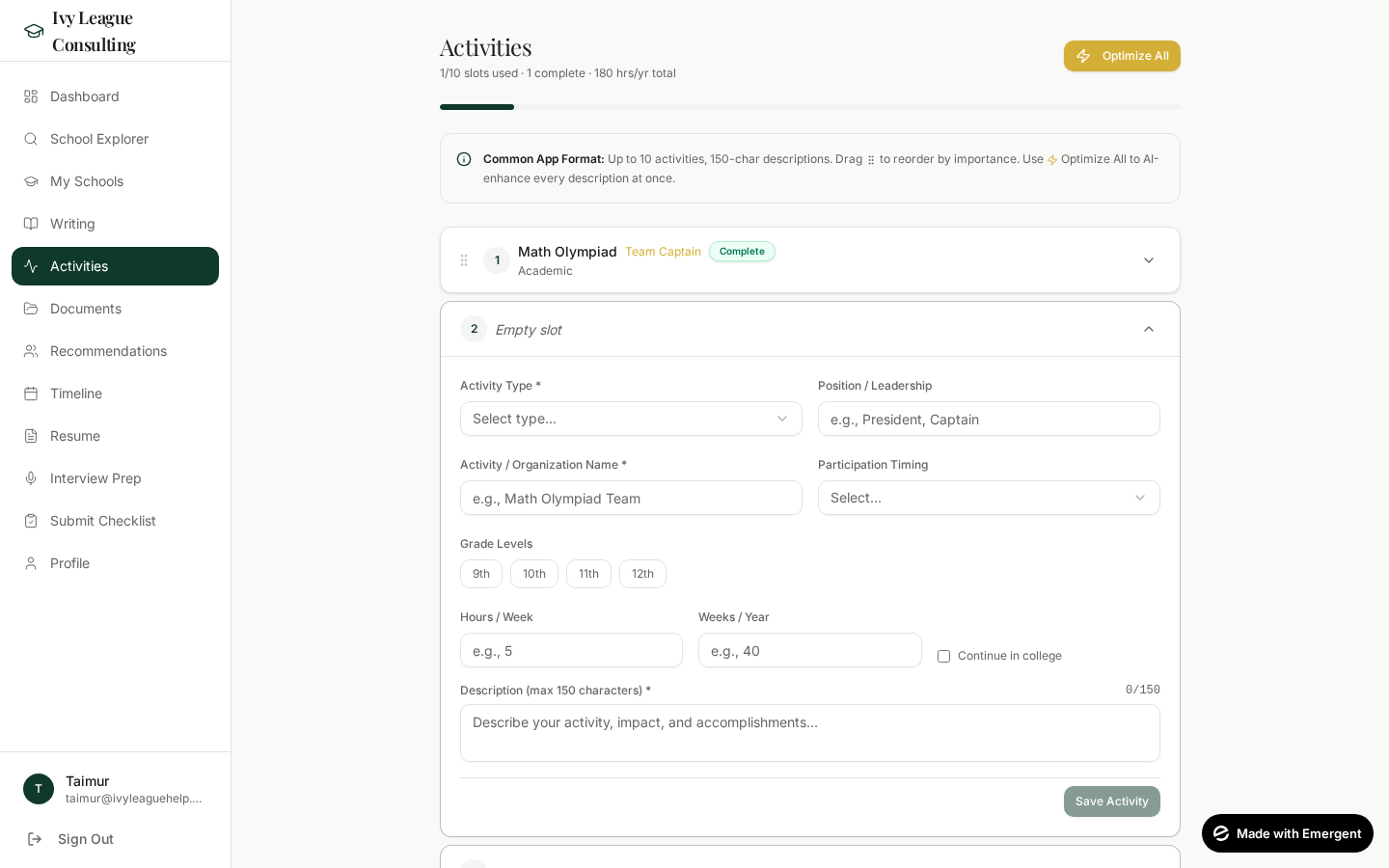Click the Weeks / Year field
This screenshot has height=868, width=1389.
810,650
